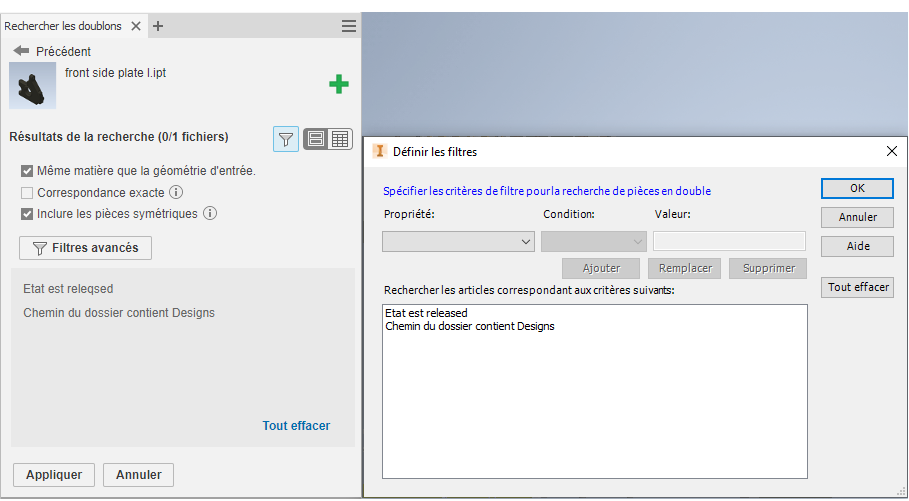Click the Ajouter button
Image resolution: width=909 pixels, height=501 pixels.
point(601,268)
